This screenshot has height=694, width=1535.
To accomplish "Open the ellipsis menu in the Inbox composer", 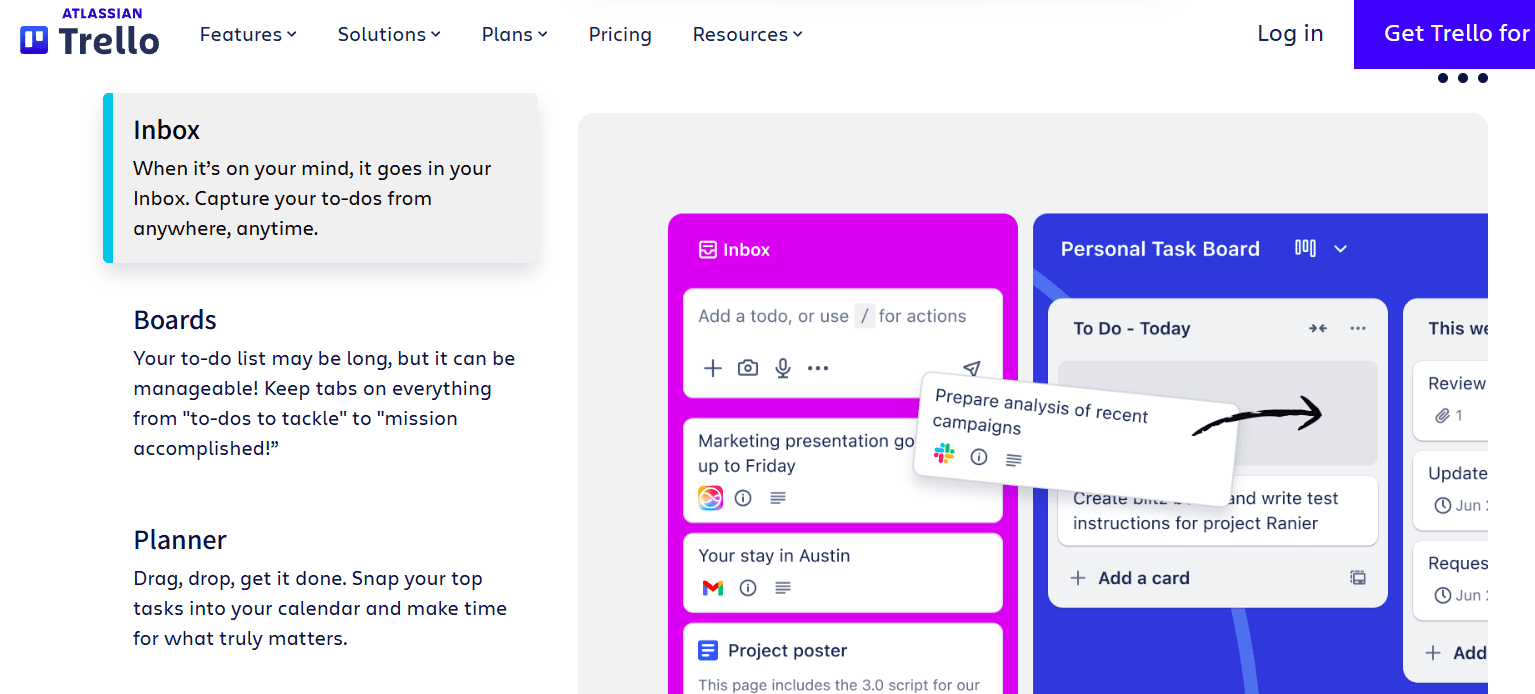I will pos(818,368).
